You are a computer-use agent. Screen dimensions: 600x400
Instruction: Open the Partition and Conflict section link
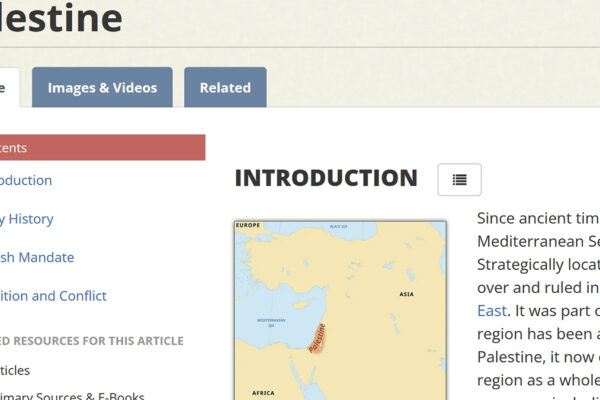(x=53, y=296)
